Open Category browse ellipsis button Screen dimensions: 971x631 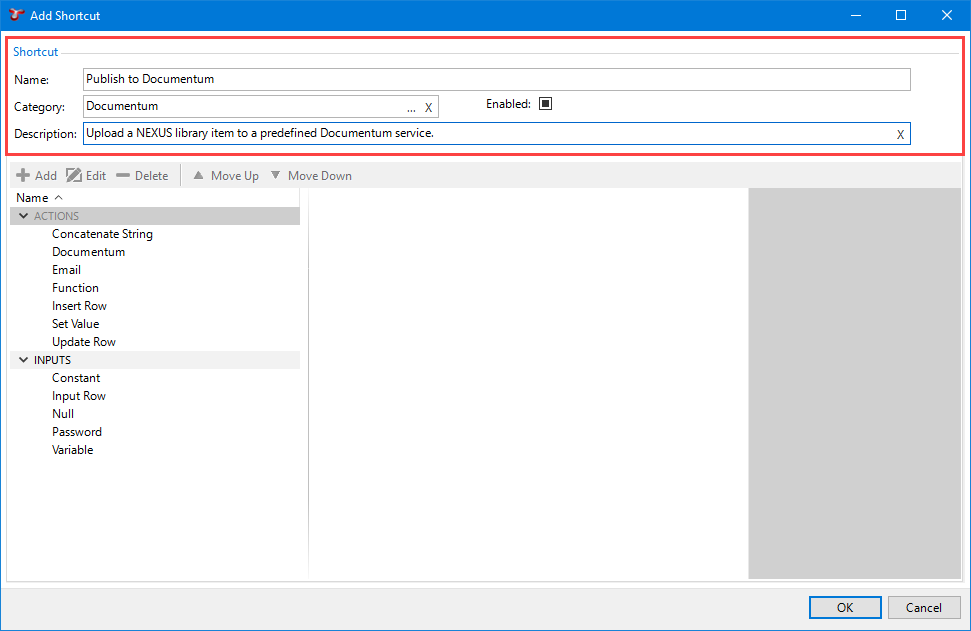coord(411,107)
